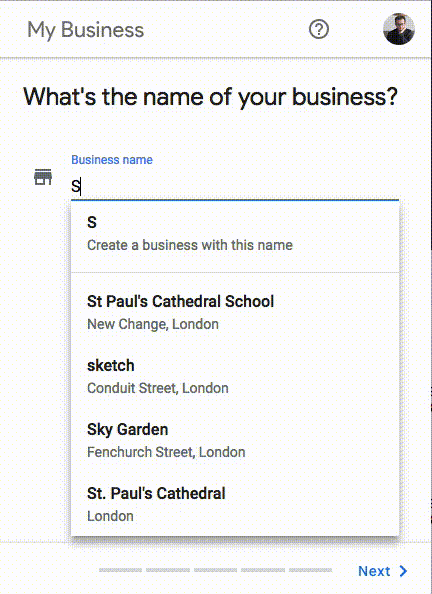Click the fourth progress step segment
The height and width of the screenshot is (594, 432).
263,570
